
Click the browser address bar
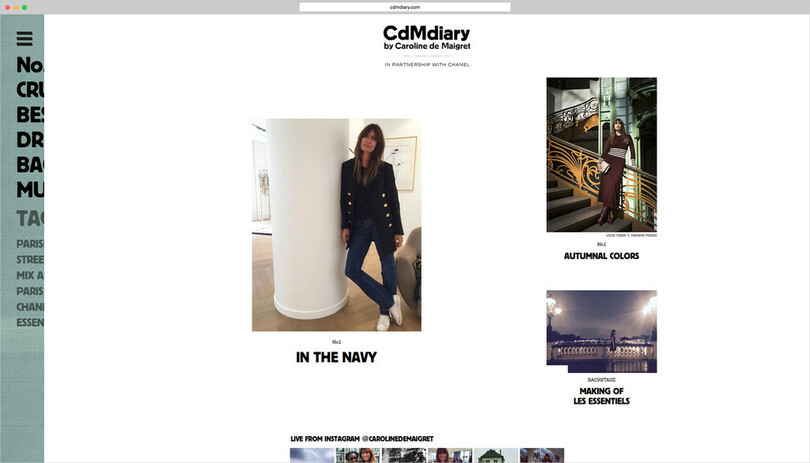click(x=405, y=7)
